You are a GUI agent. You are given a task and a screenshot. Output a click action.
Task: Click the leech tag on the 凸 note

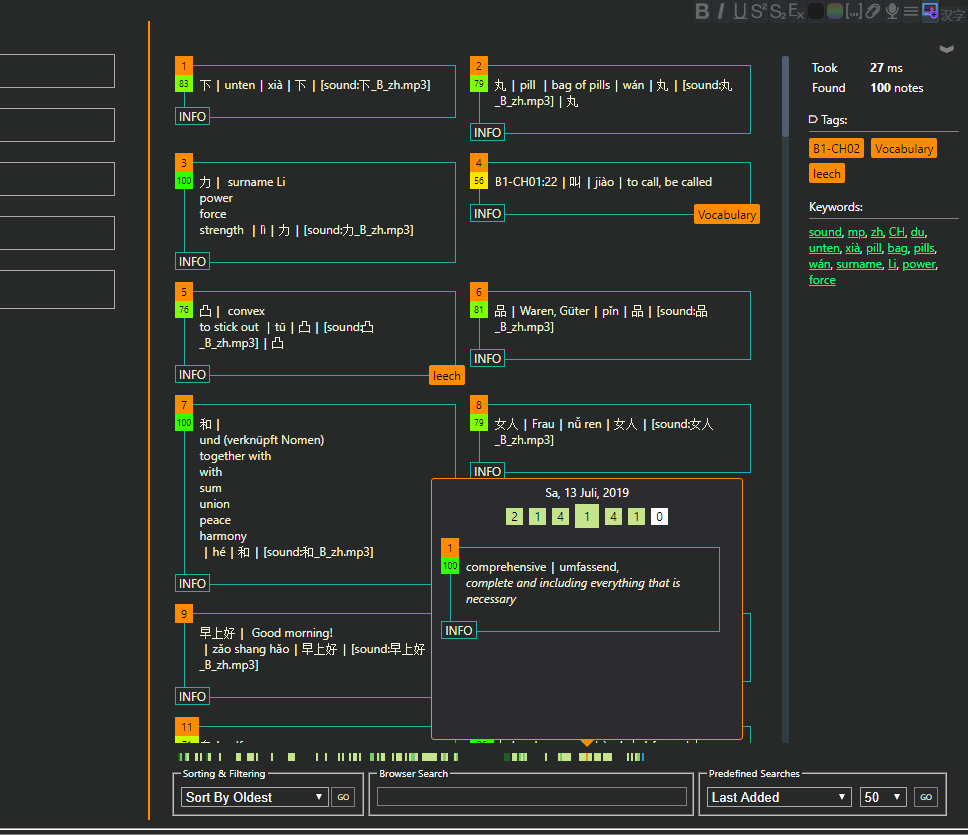[x=446, y=376]
